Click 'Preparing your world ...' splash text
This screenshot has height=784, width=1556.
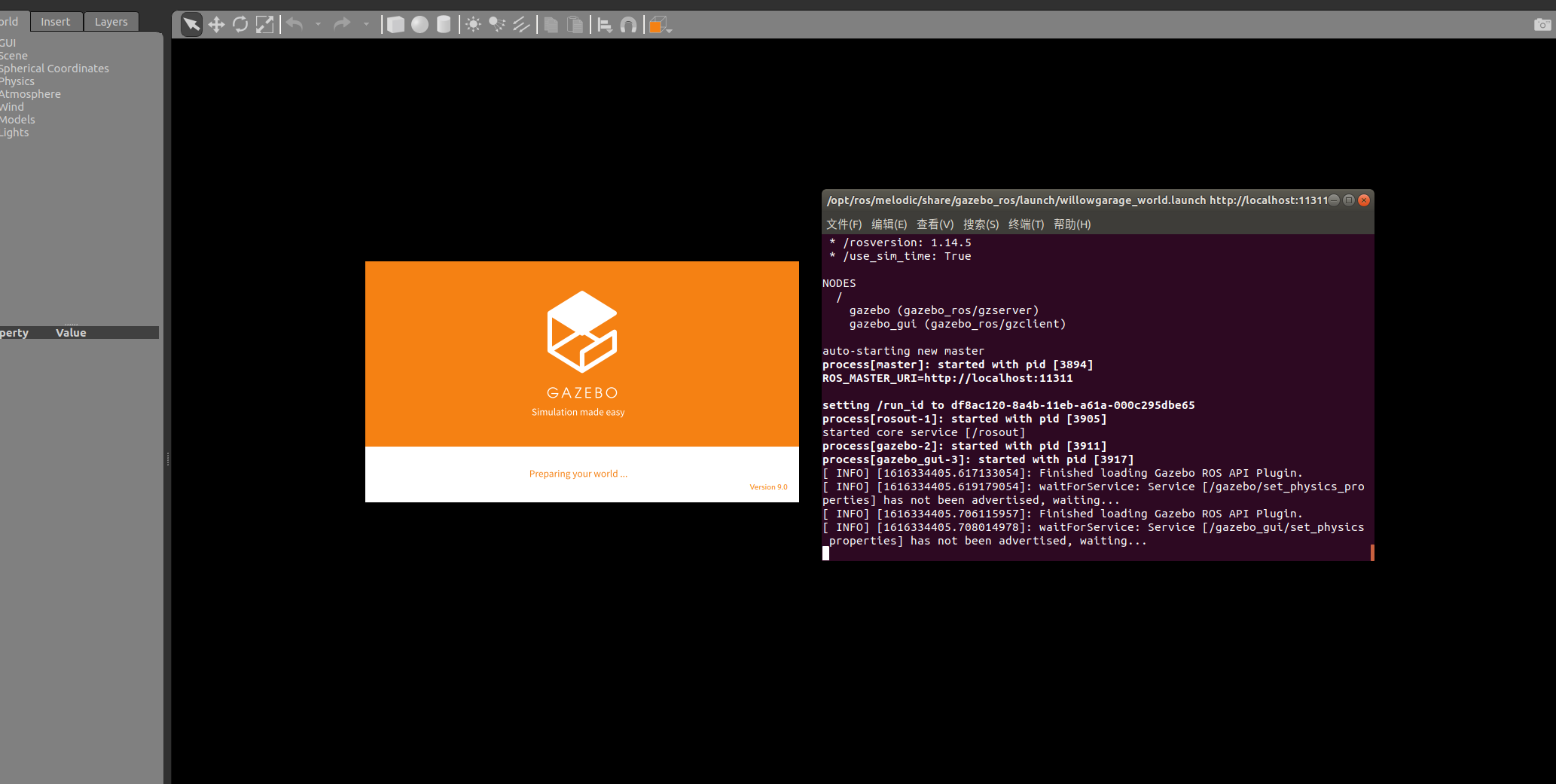pyautogui.click(x=578, y=474)
